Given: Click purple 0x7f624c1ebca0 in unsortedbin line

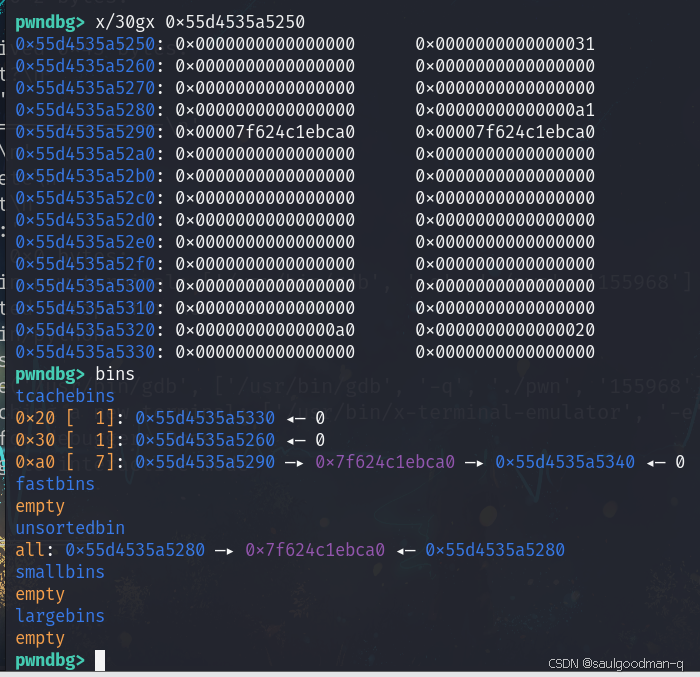Looking at the screenshot, I should [315, 550].
